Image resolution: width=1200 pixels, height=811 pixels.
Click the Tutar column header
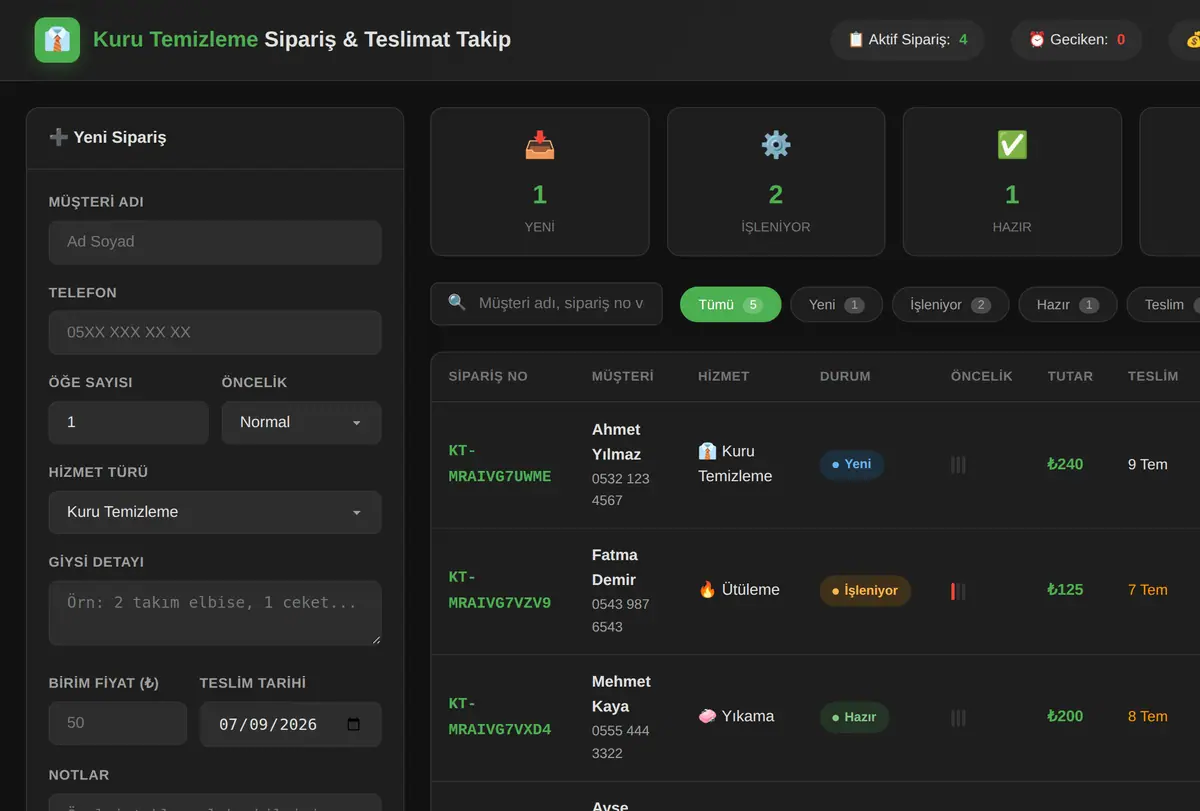click(x=1070, y=376)
